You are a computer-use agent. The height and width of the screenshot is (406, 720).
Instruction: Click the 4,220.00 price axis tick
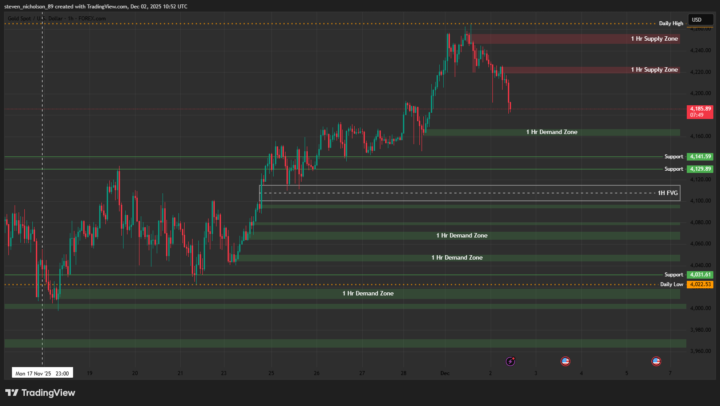pyautogui.click(x=700, y=72)
